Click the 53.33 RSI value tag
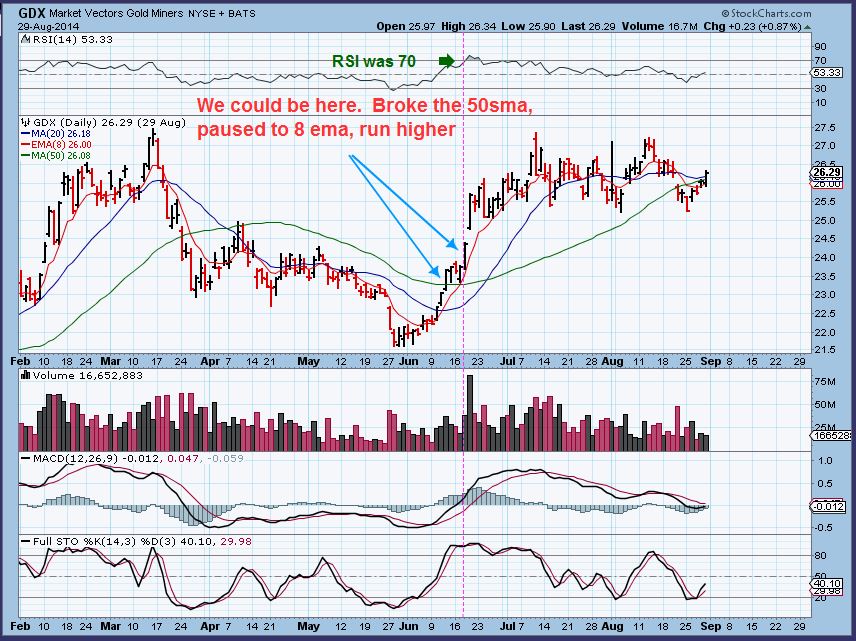Viewport: 856px width, 641px height. (827, 73)
